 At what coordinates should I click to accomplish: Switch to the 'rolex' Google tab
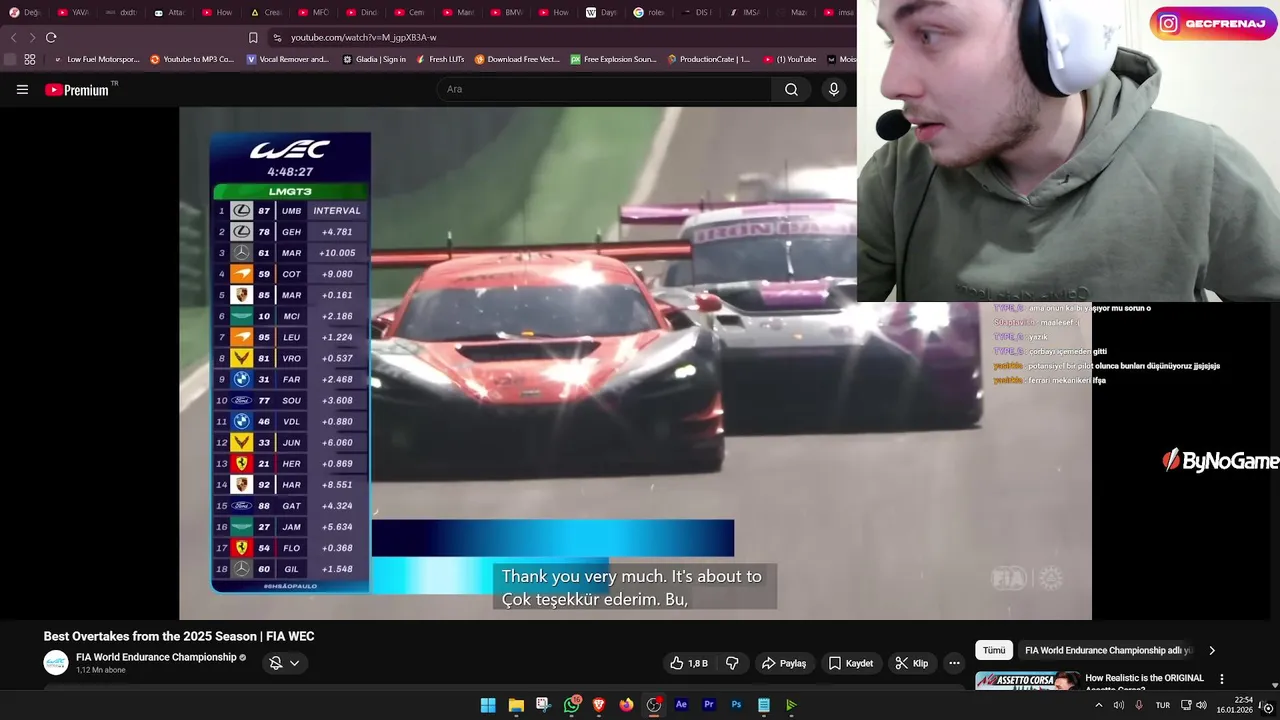click(x=650, y=13)
